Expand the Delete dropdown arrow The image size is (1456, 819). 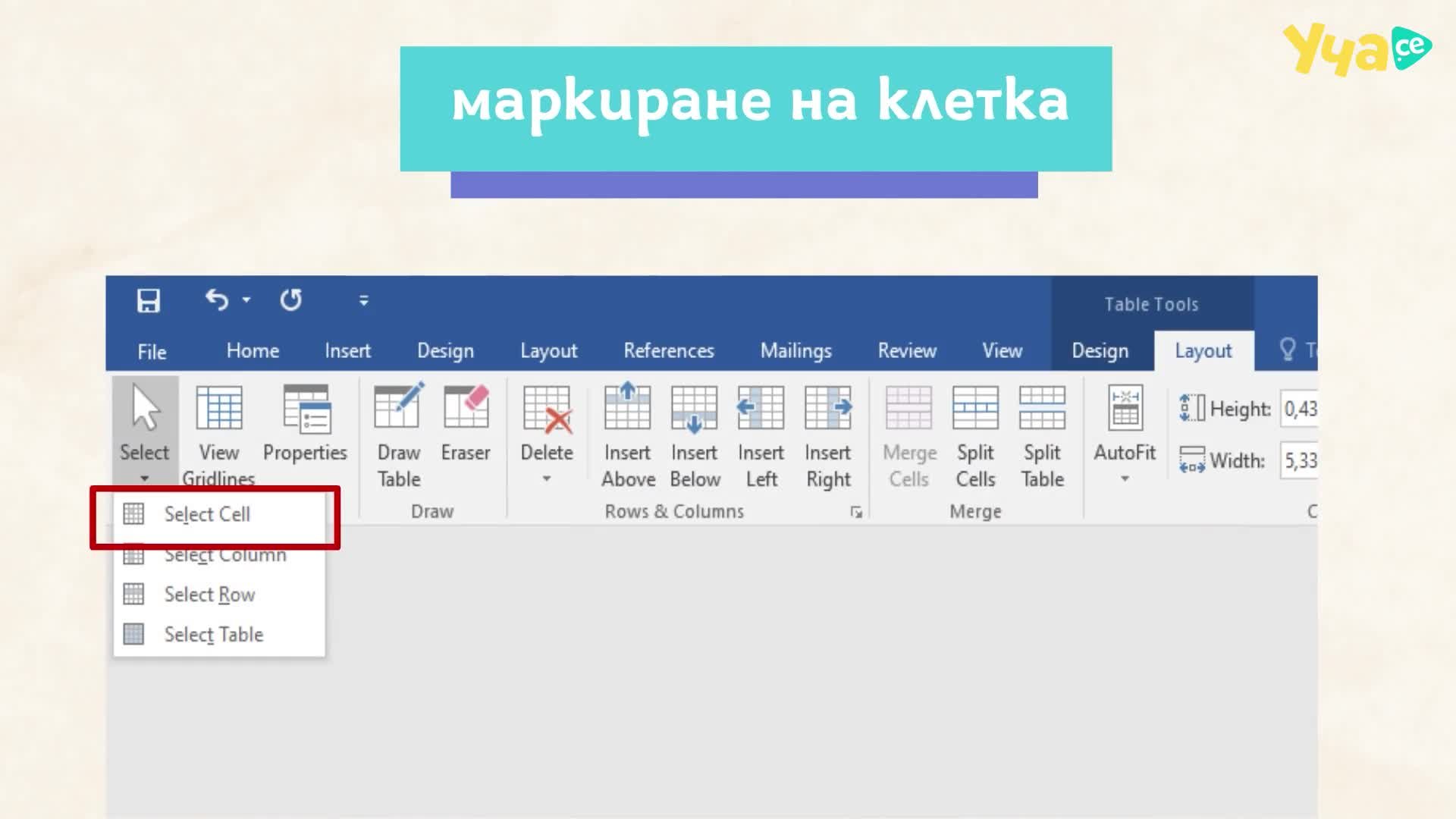click(x=546, y=479)
